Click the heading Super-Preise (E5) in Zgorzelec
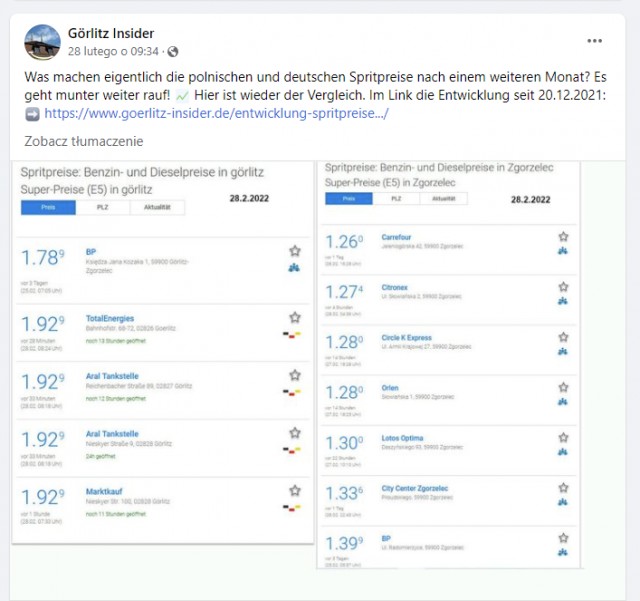The width and height of the screenshot is (640, 601). point(390,183)
